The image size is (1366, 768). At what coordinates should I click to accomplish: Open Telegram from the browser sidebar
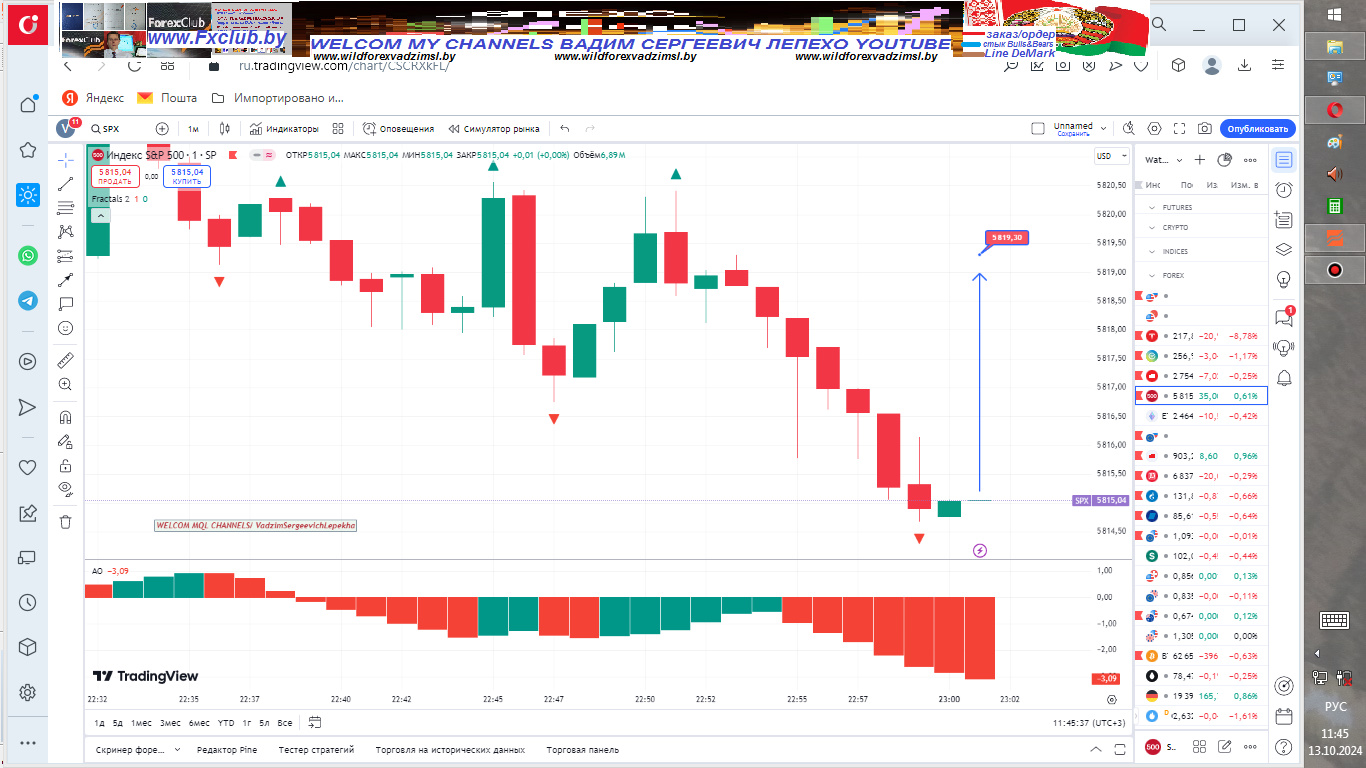tap(28, 300)
